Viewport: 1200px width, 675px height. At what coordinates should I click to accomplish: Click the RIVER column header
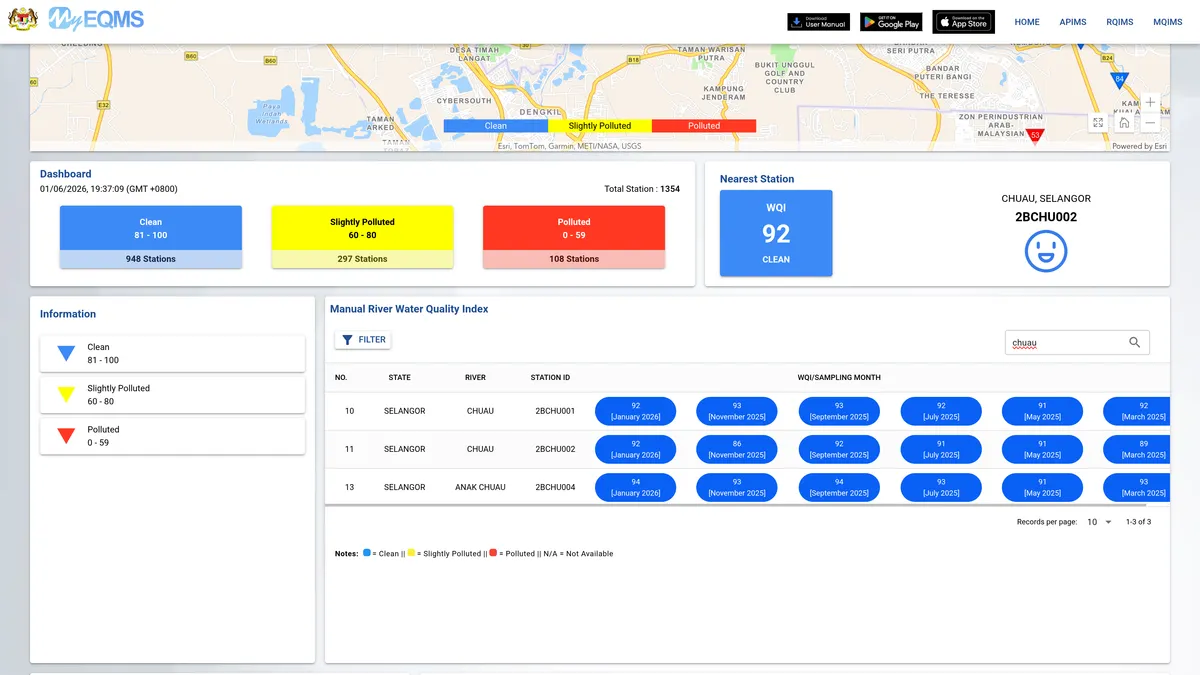pos(475,378)
